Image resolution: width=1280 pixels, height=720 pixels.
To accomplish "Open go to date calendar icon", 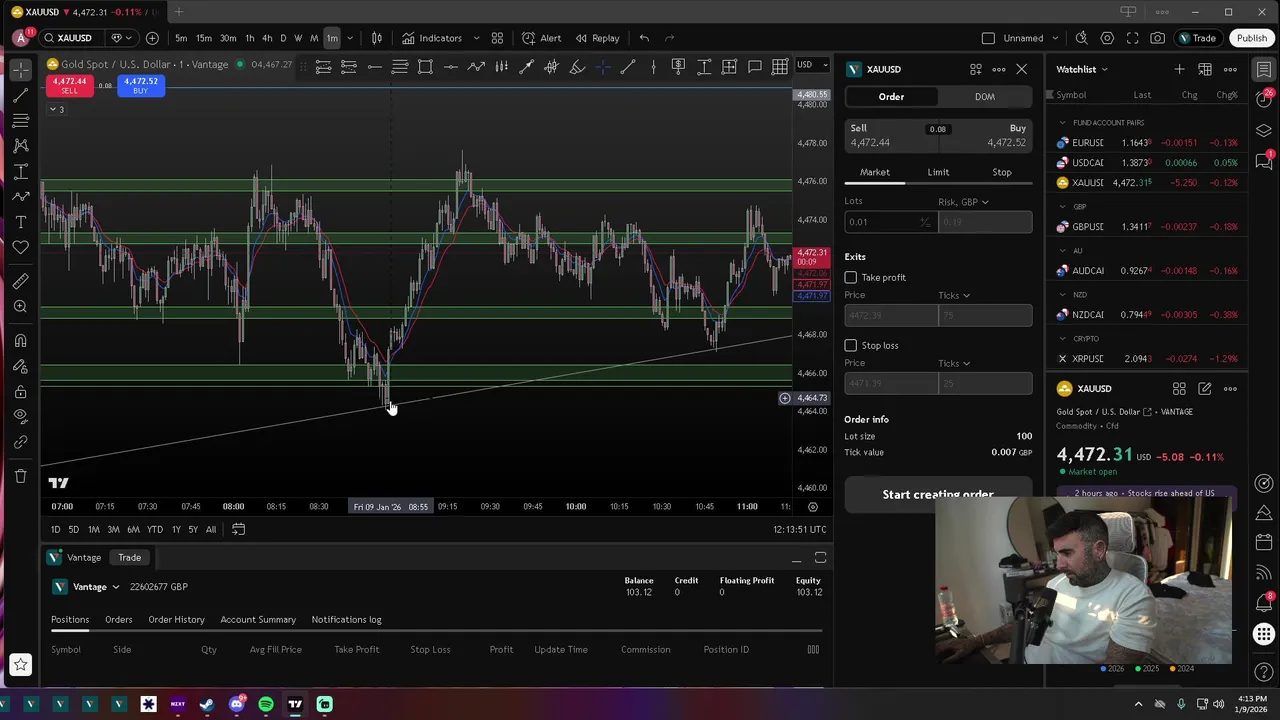I will click(x=238, y=529).
